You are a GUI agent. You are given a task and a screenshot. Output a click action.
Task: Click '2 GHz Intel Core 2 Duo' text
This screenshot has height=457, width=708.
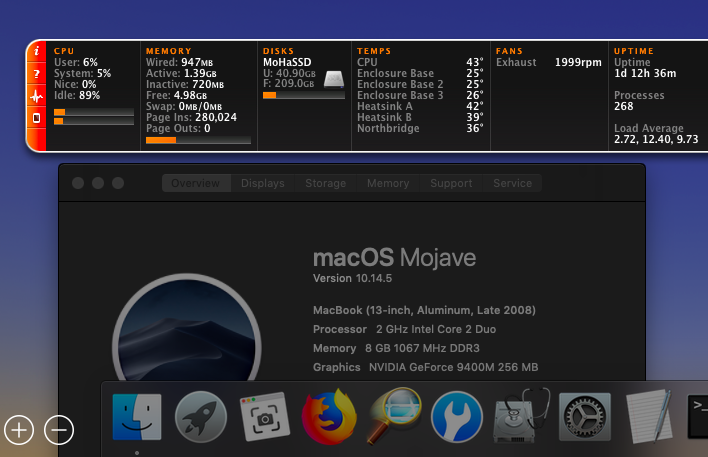point(436,329)
